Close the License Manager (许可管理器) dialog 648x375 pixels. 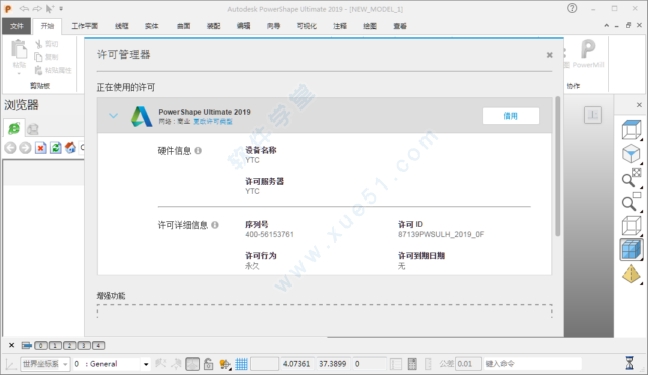point(550,55)
